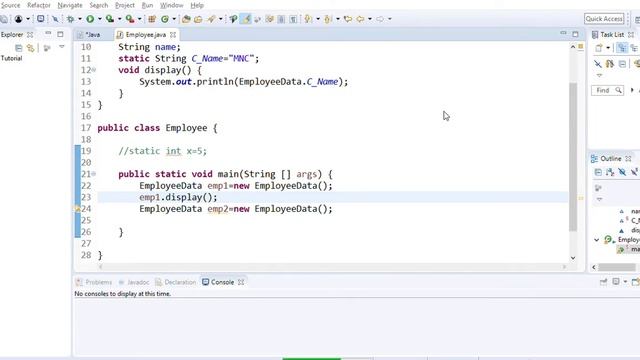Screen dimensions: 640x360
Task: Run the program with green Run button
Action: tap(90, 19)
